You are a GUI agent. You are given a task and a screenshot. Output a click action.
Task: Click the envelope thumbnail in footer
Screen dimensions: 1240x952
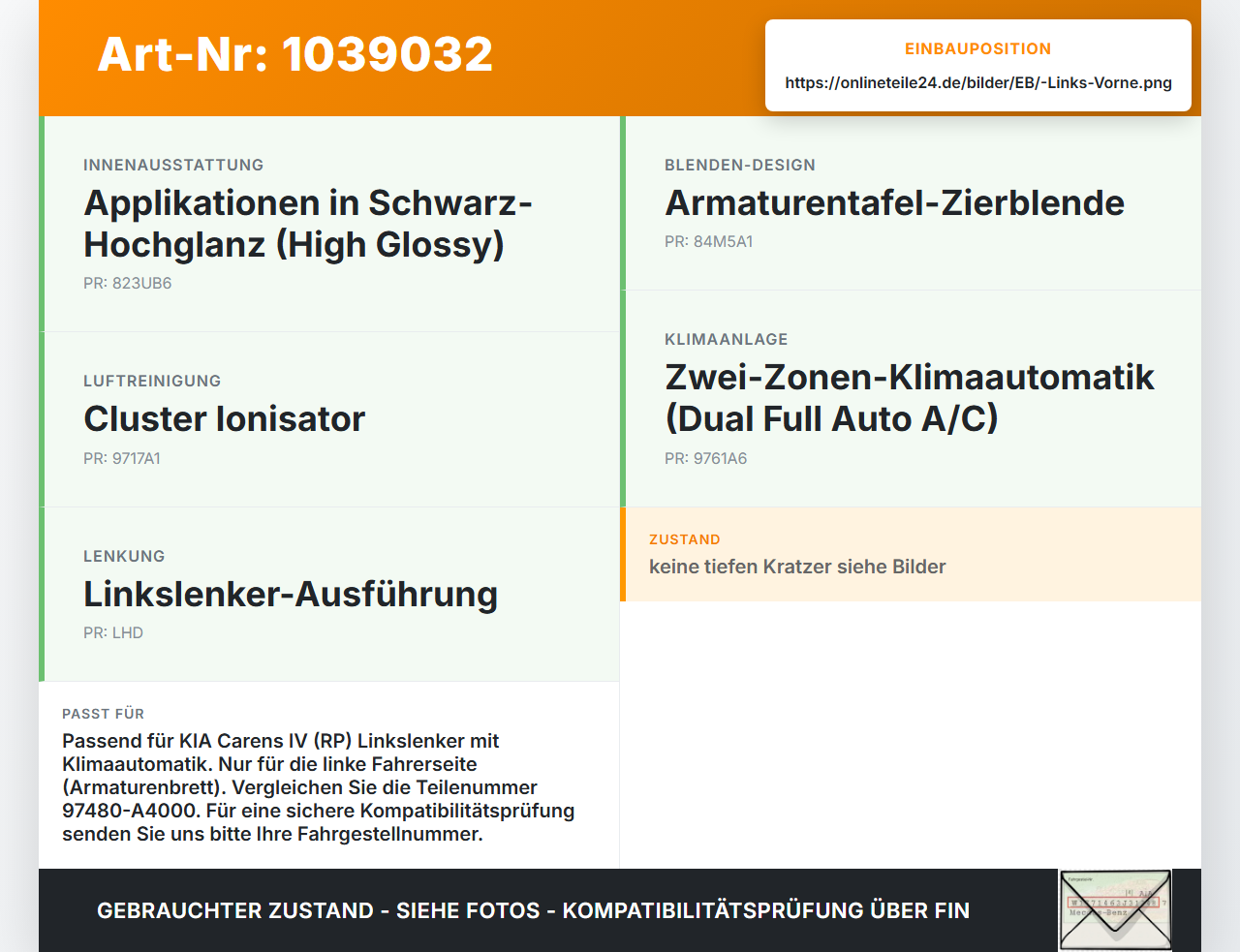(x=1115, y=910)
